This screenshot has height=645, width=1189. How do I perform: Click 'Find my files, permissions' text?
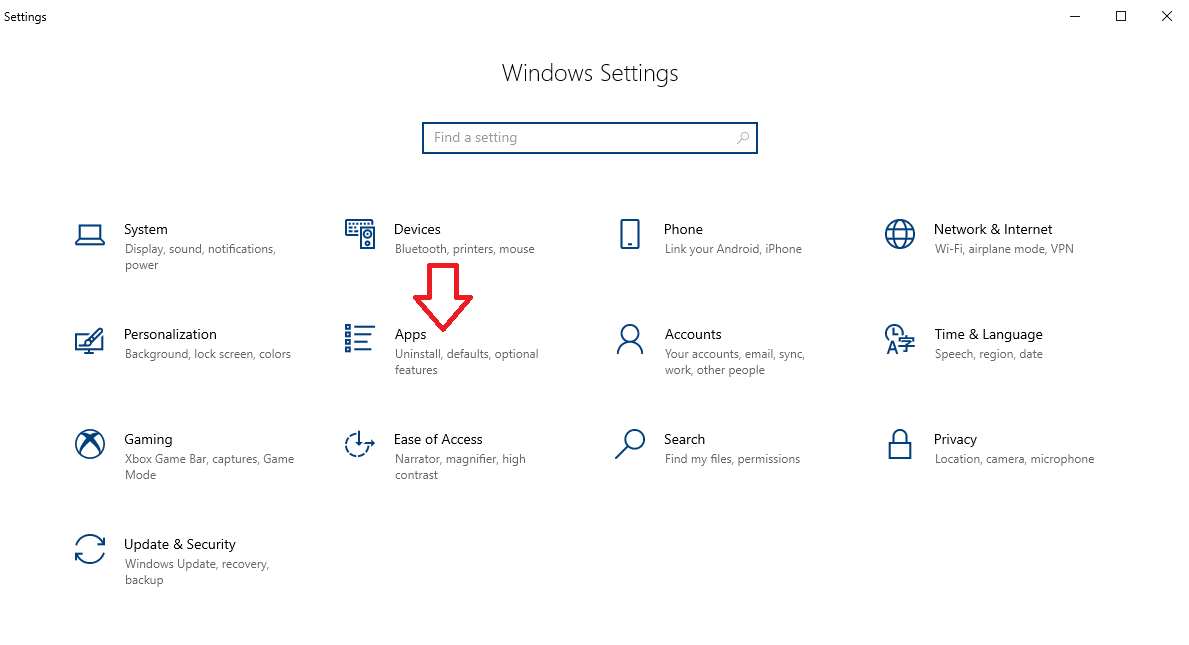click(x=732, y=459)
